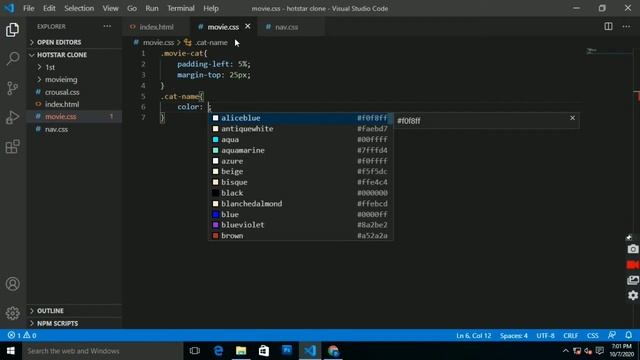The width and height of the screenshot is (640, 360).
Task: Open Task View on the taskbar
Action: tap(195, 351)
